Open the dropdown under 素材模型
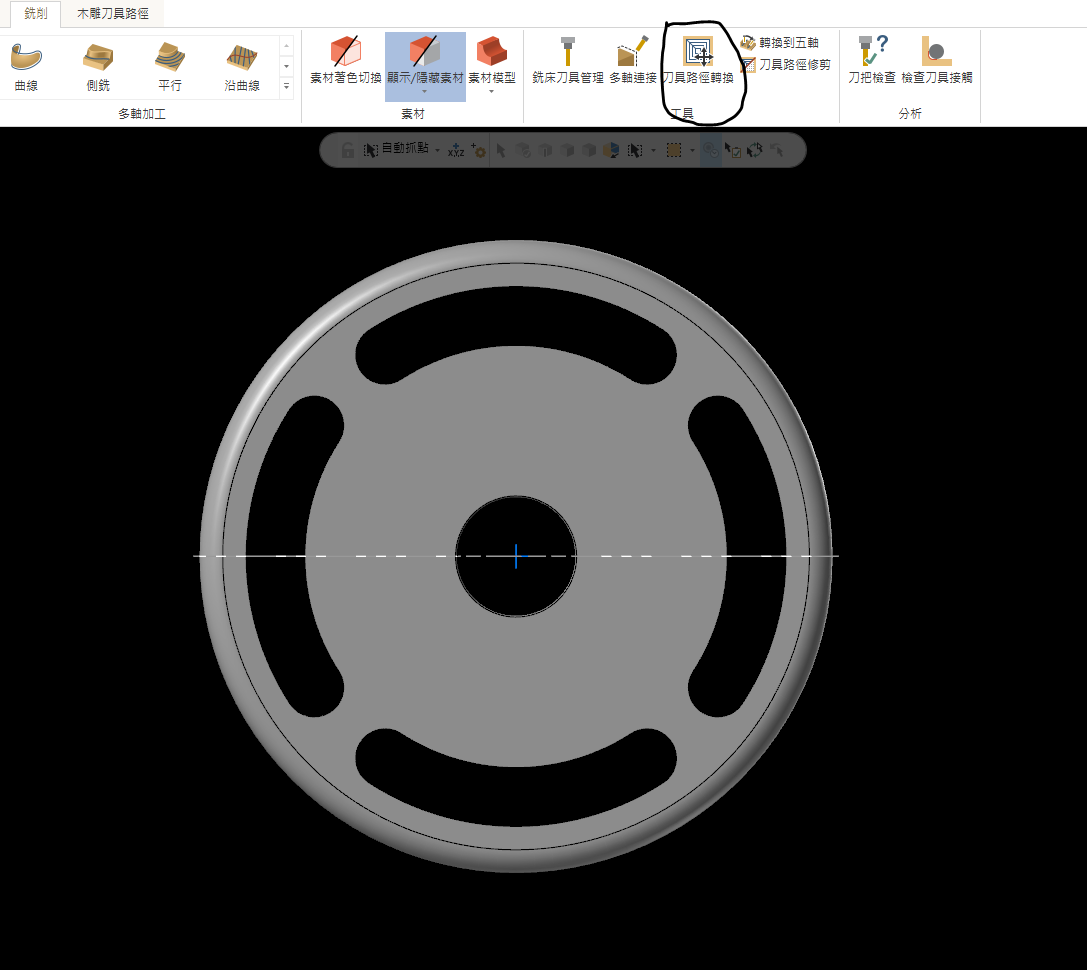Viewport: 1087px width, 970px height. click(x=492, y=92)
